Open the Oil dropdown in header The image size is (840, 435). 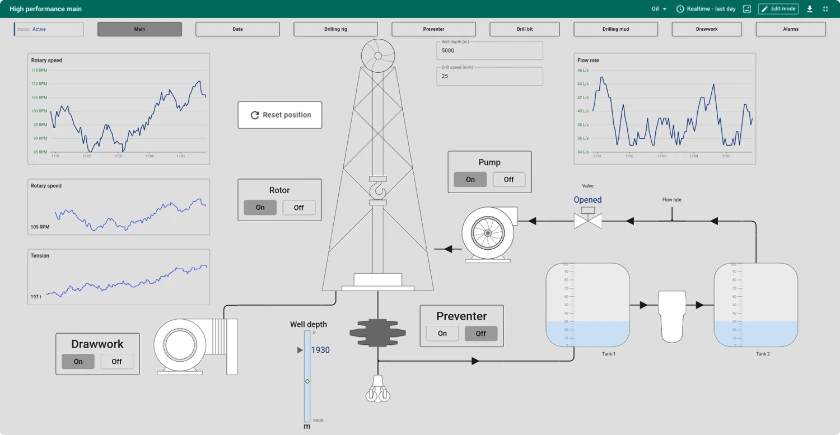659,8
